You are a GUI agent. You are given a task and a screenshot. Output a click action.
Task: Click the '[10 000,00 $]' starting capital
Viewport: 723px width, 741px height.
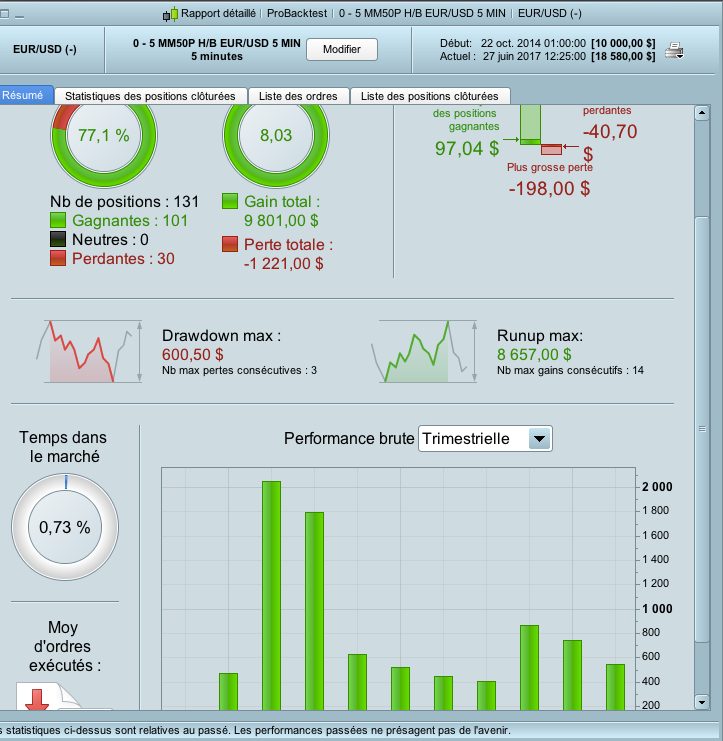point(623,43)
